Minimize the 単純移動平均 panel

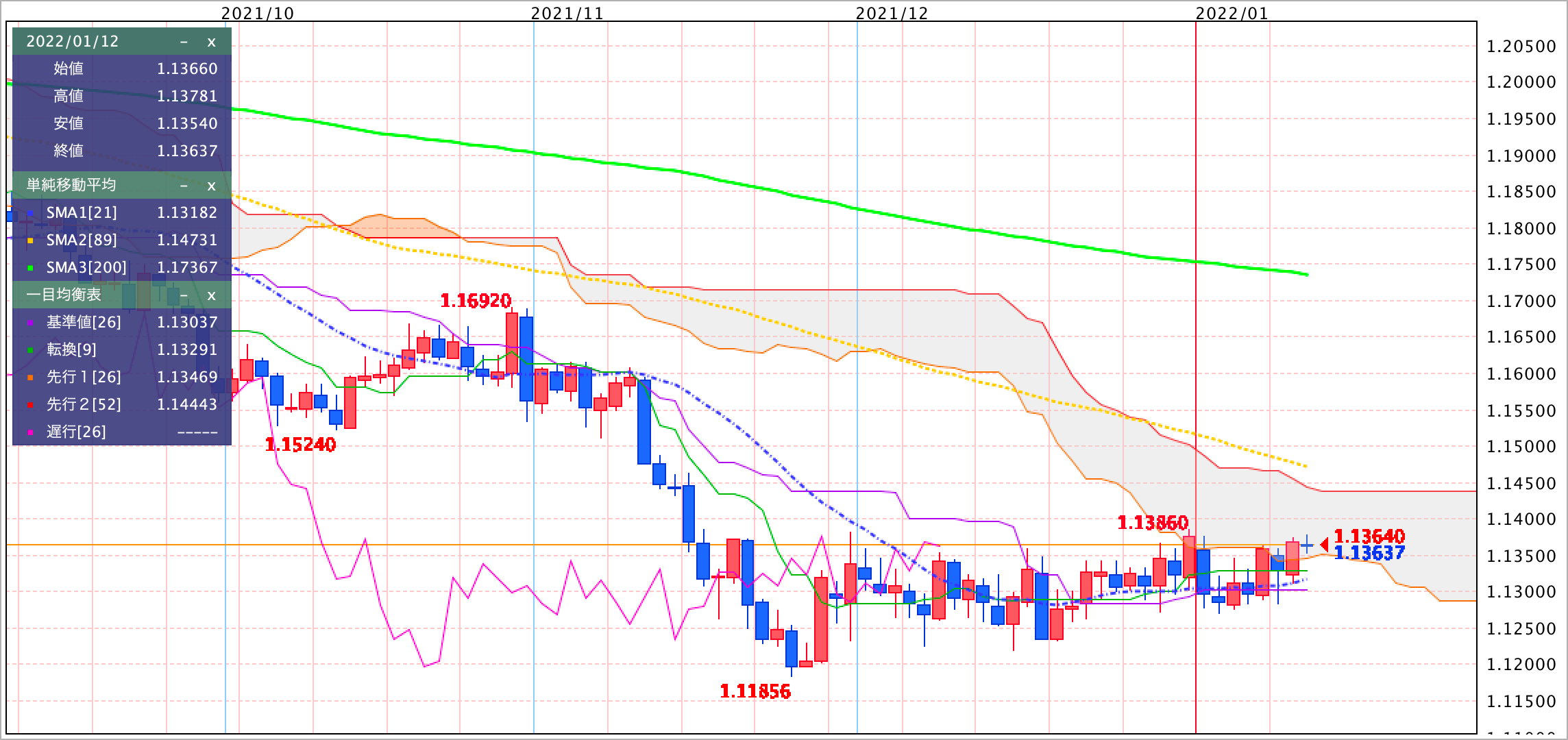pos(184,186)
